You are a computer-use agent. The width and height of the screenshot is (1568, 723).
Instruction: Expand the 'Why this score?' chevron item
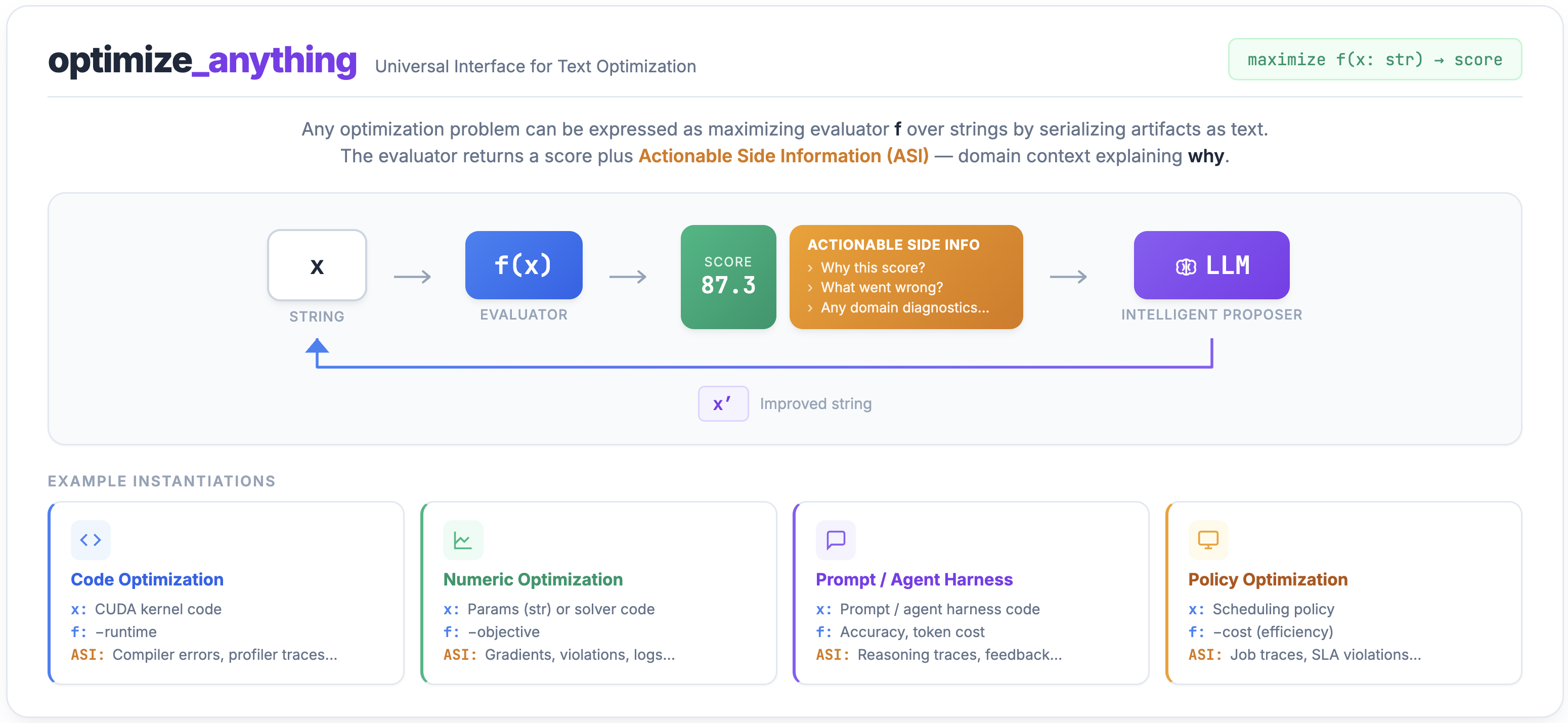click(810, 268)
